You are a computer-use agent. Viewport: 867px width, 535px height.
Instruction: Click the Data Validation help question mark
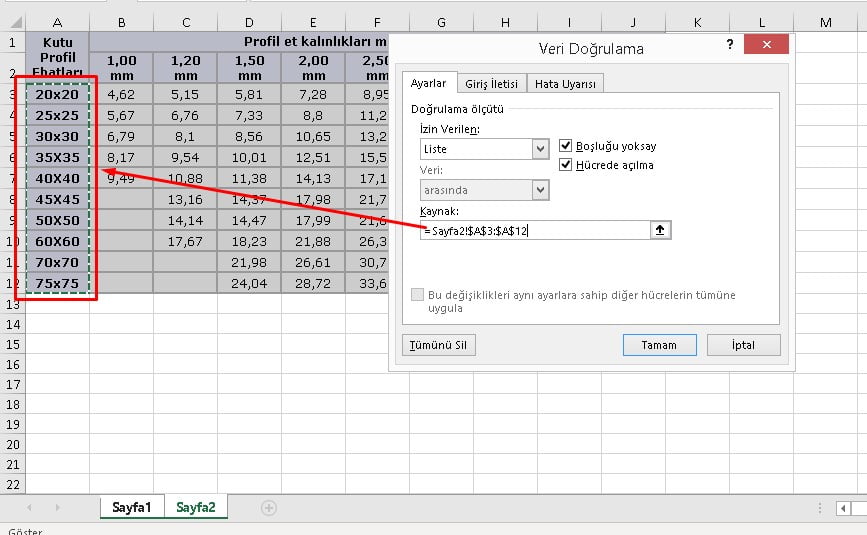coord(729,45)
